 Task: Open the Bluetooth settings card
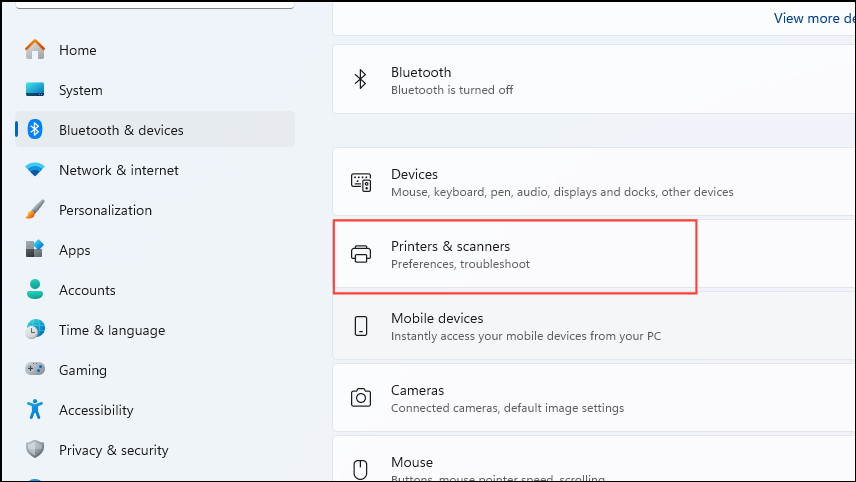click(594, 80)
